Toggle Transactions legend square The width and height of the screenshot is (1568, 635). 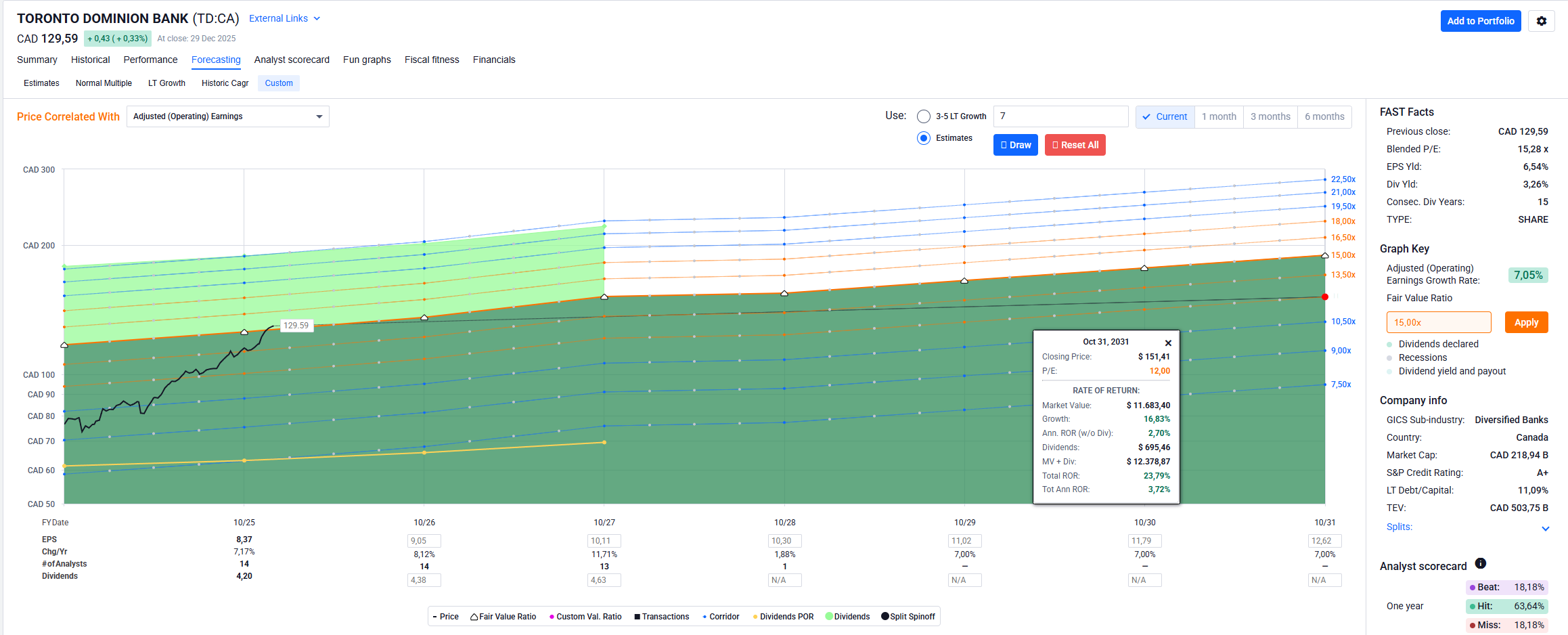pyautogui.click(x=637, y=617)
